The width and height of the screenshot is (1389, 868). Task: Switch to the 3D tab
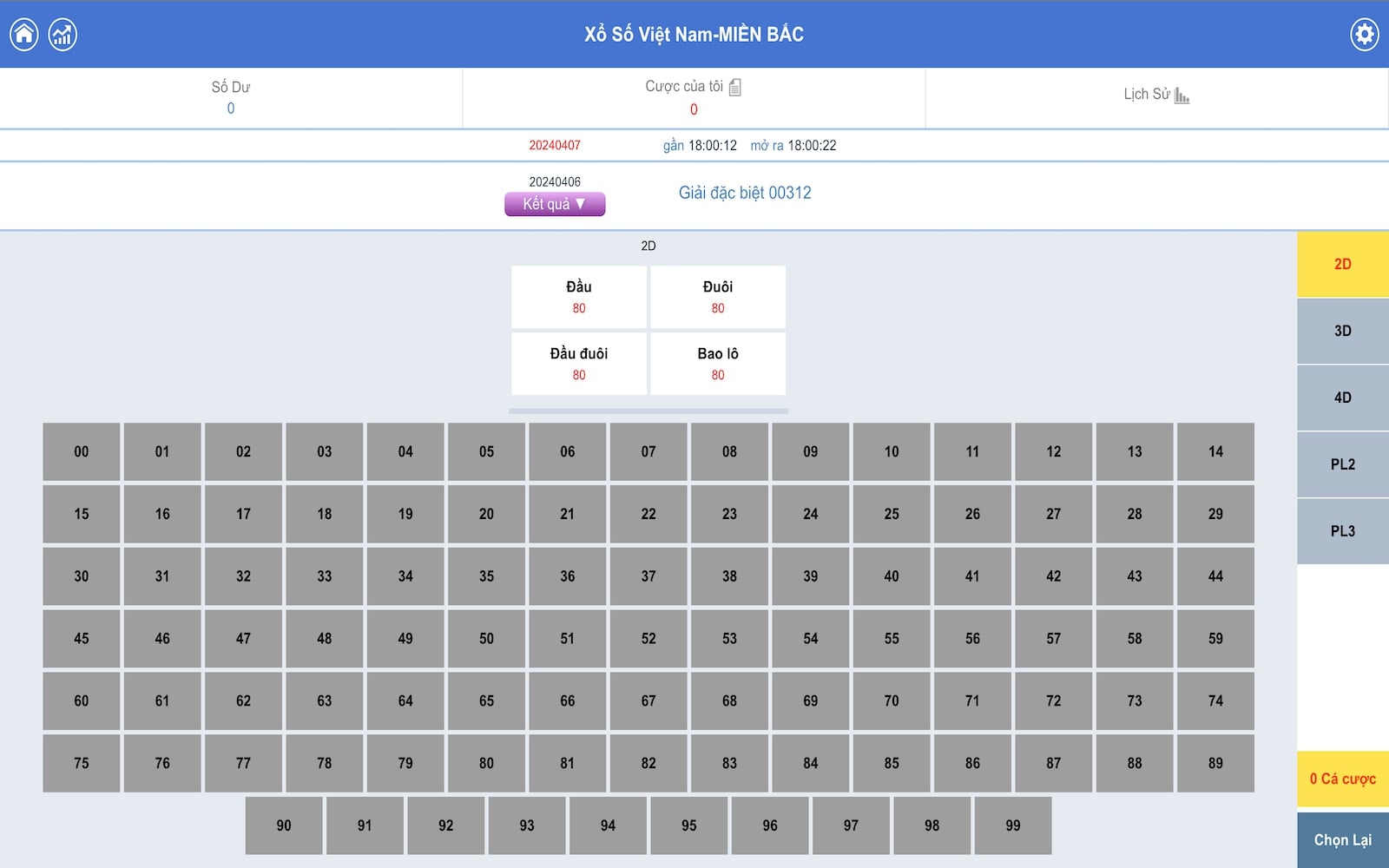(1343, 331)
